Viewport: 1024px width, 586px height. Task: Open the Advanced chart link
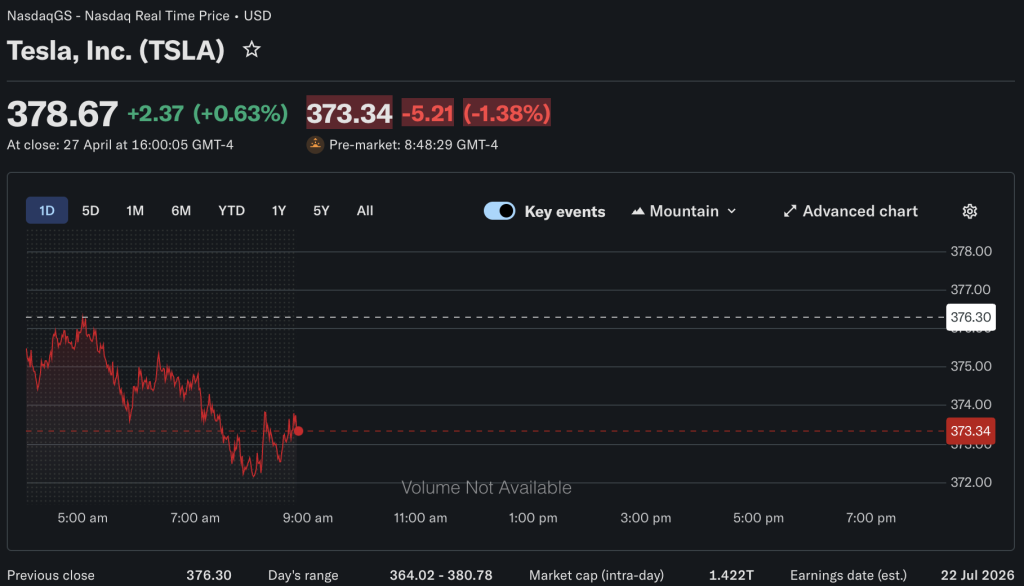859,211
